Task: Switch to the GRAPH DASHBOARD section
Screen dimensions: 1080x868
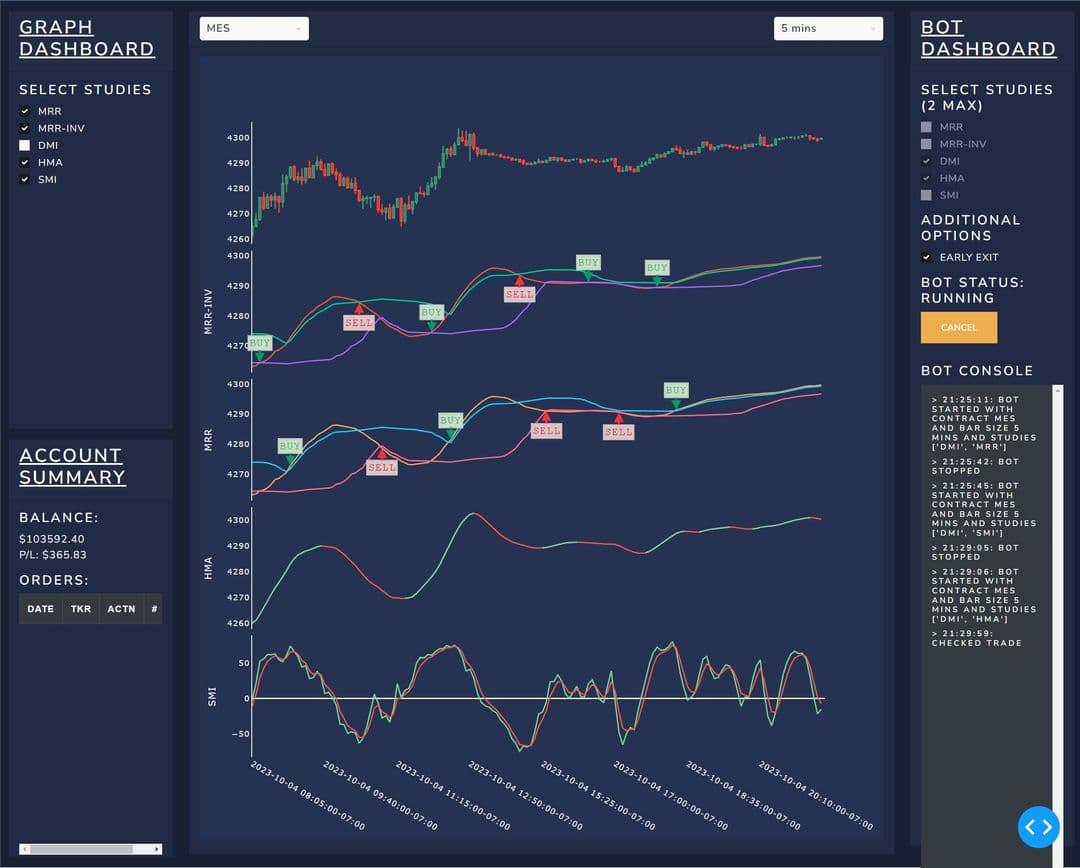Action: pyautogui.click(x=87, y=37)
